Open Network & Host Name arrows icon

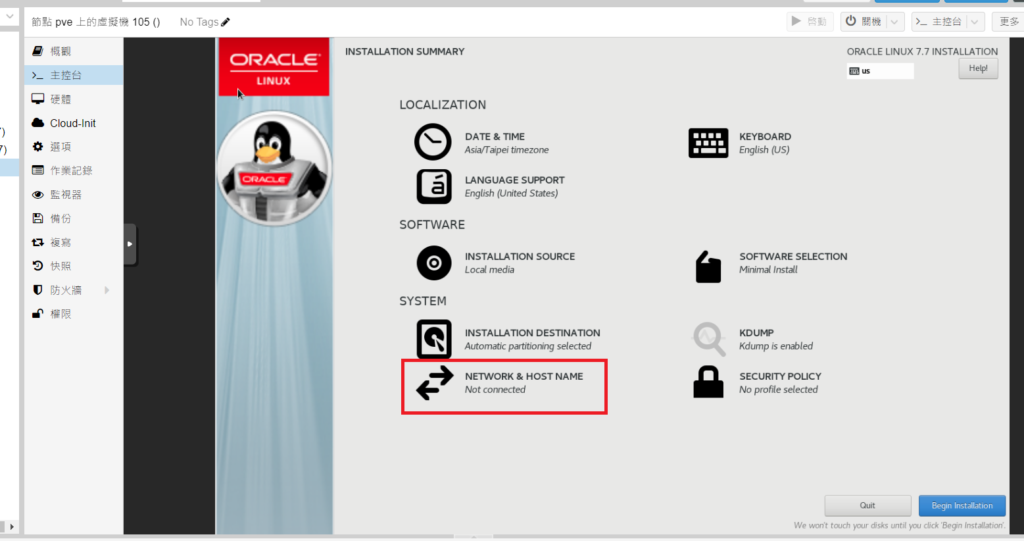434,383
